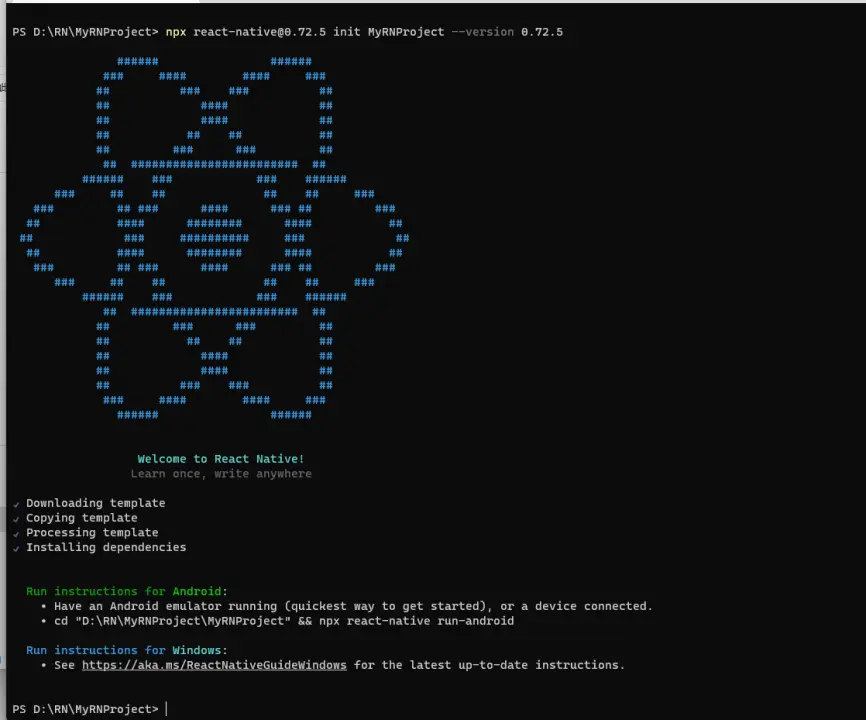This screenshot has width=866, height=720.
Task: Click "Run instructions for Android:" heading
Action: pyautogui.click(x=126, y=591)
